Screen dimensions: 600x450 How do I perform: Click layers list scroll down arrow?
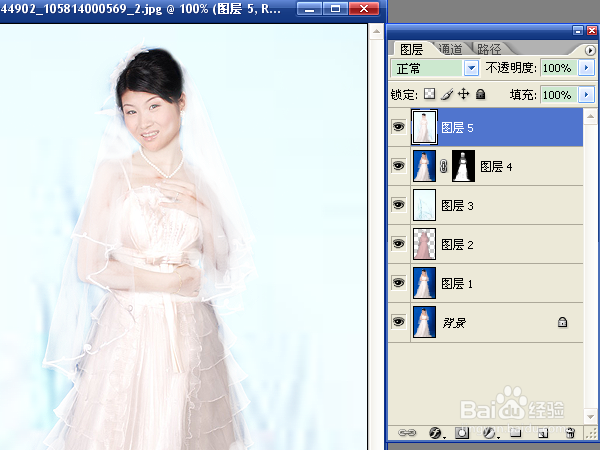point(590,416)
